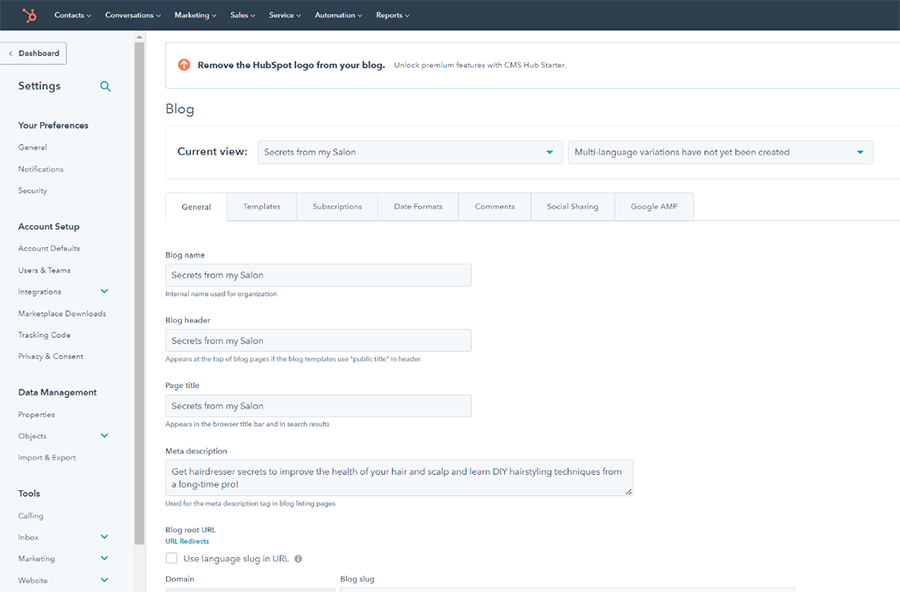Switch to the Date Formats tab
Screen dimensions: 900x592
tap(418, 207)
